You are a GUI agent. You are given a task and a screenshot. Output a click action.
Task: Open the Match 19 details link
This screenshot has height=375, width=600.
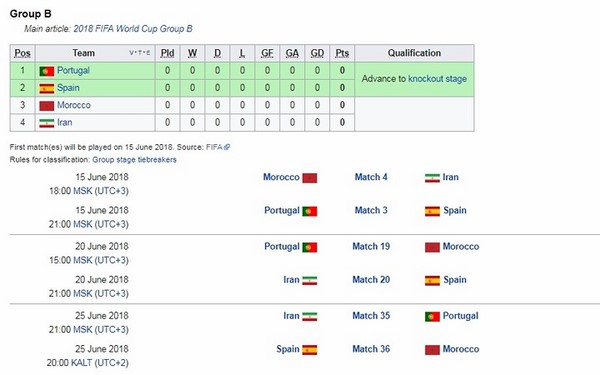pyautogui.click(x=371, y=246)
